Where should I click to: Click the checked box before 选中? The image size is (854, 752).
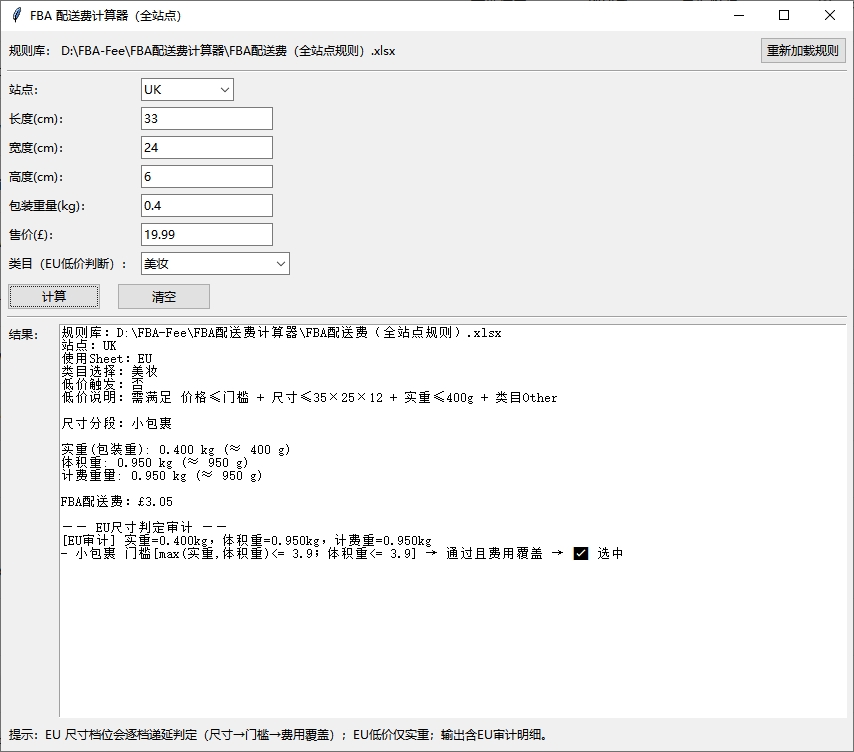(581, 554)
